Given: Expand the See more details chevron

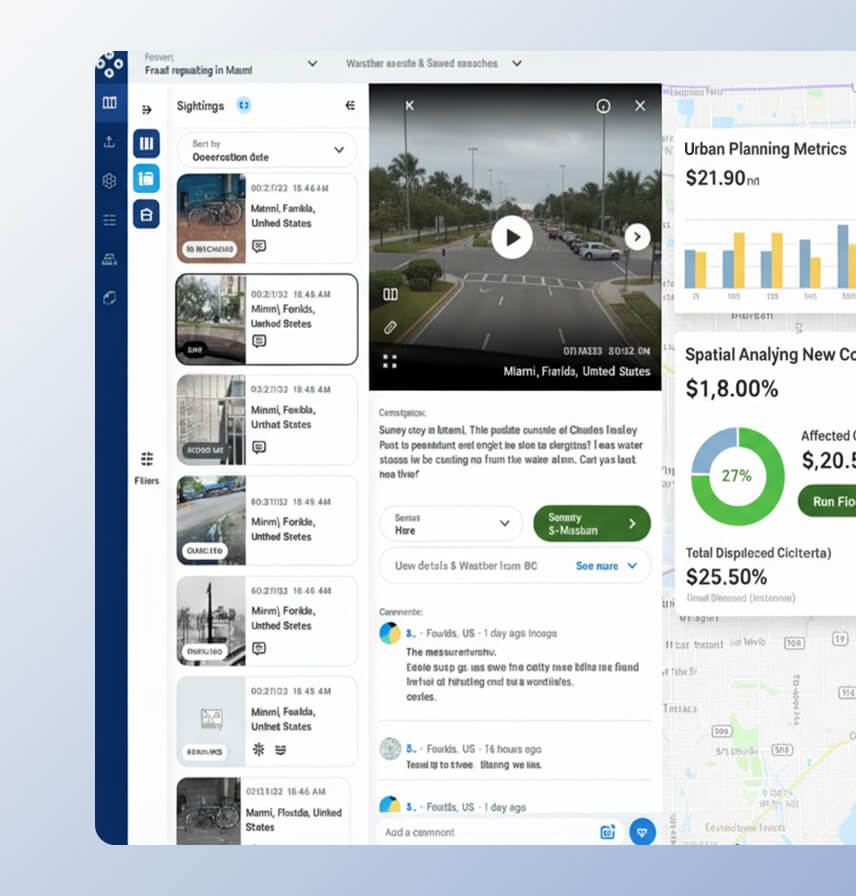Looking at the screenshot, I should pyautogui.click(x=632, y=566).
